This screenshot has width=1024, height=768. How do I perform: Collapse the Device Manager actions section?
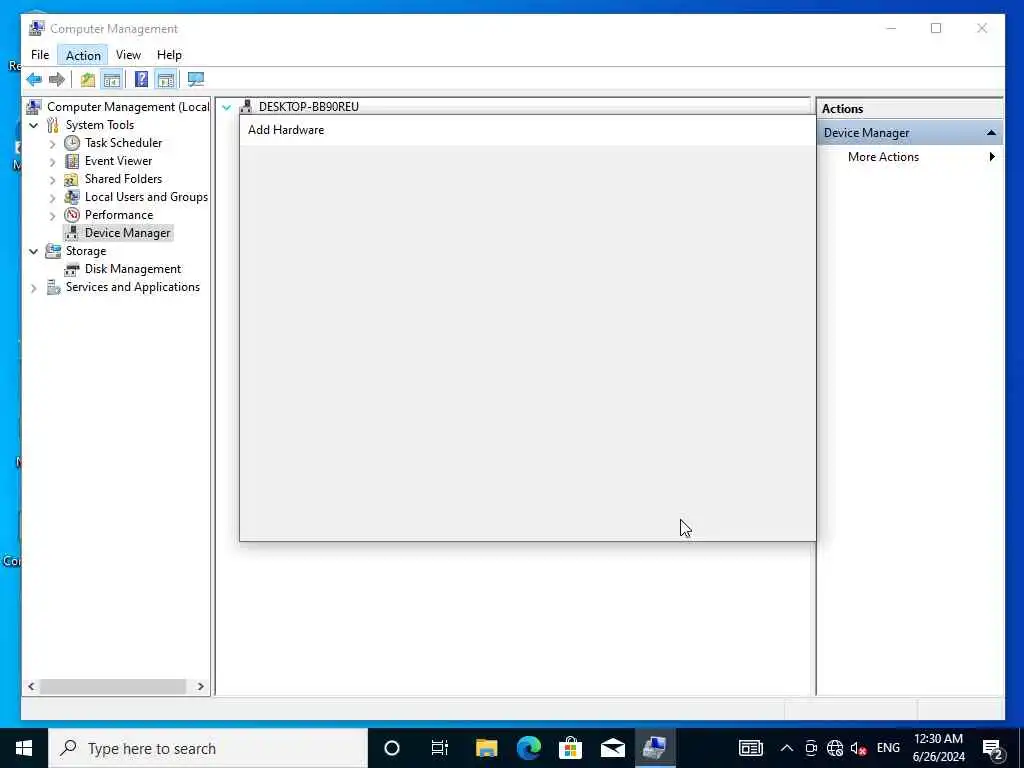click(x=991, y=133)
